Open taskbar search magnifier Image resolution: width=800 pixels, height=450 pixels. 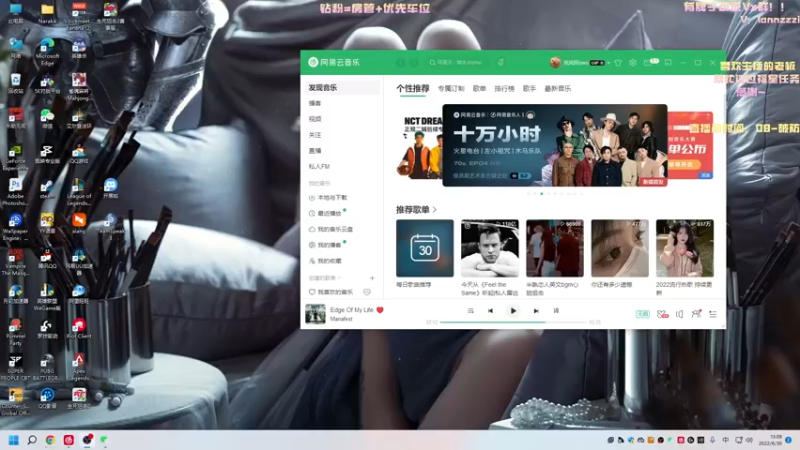[x=32, y=440]
